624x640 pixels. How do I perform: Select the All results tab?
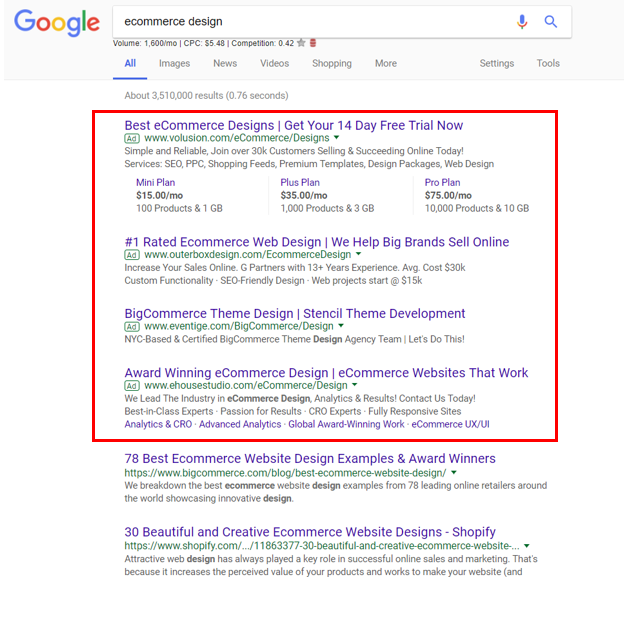click(x=130, y=63)
